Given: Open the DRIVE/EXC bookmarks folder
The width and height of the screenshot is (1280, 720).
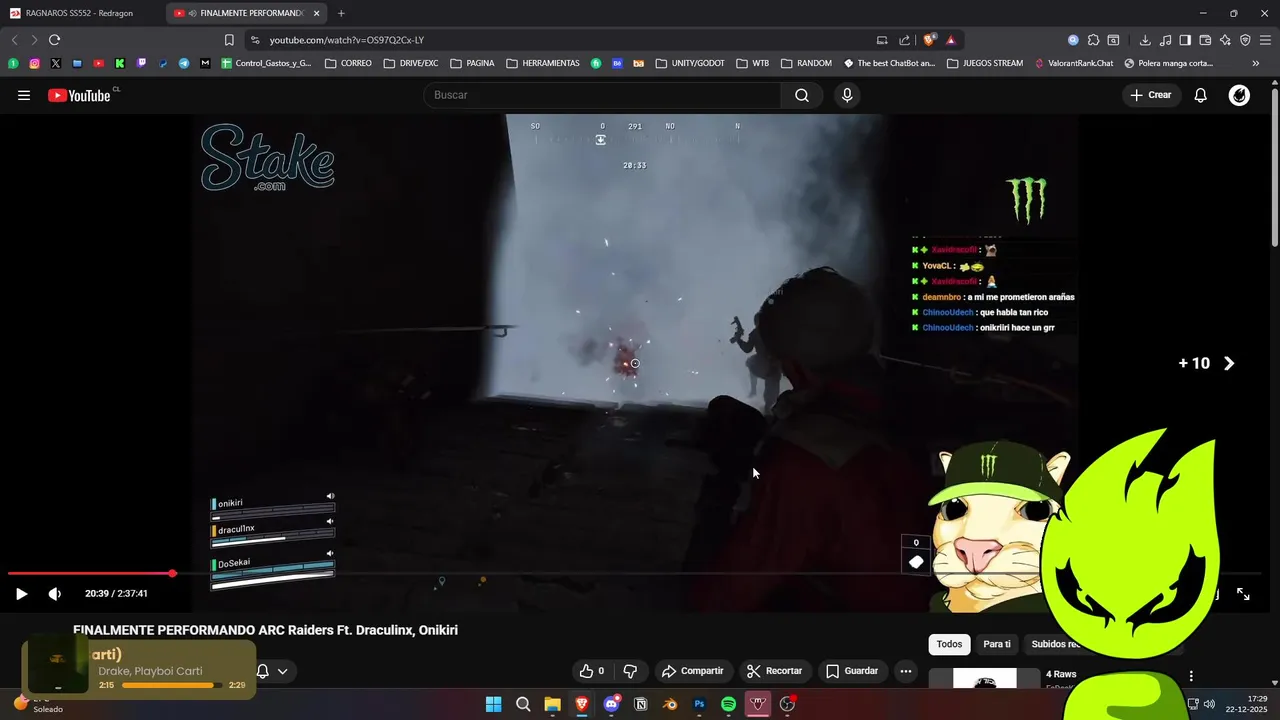Looking at the screenshot, I should pos(411,63).
